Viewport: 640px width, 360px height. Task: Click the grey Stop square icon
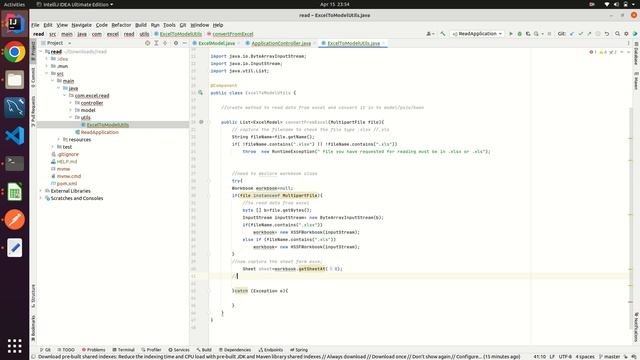[549, 34]
